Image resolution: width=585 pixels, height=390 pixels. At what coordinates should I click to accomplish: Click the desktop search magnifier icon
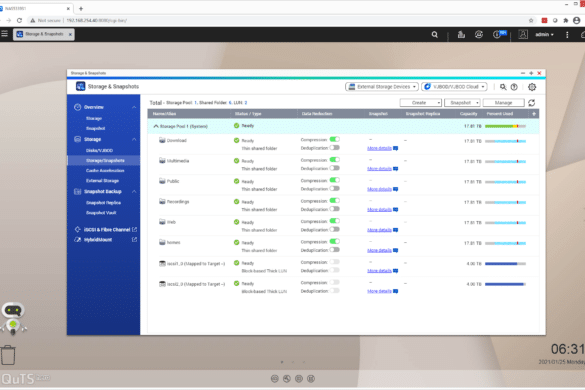pos(435,35)
